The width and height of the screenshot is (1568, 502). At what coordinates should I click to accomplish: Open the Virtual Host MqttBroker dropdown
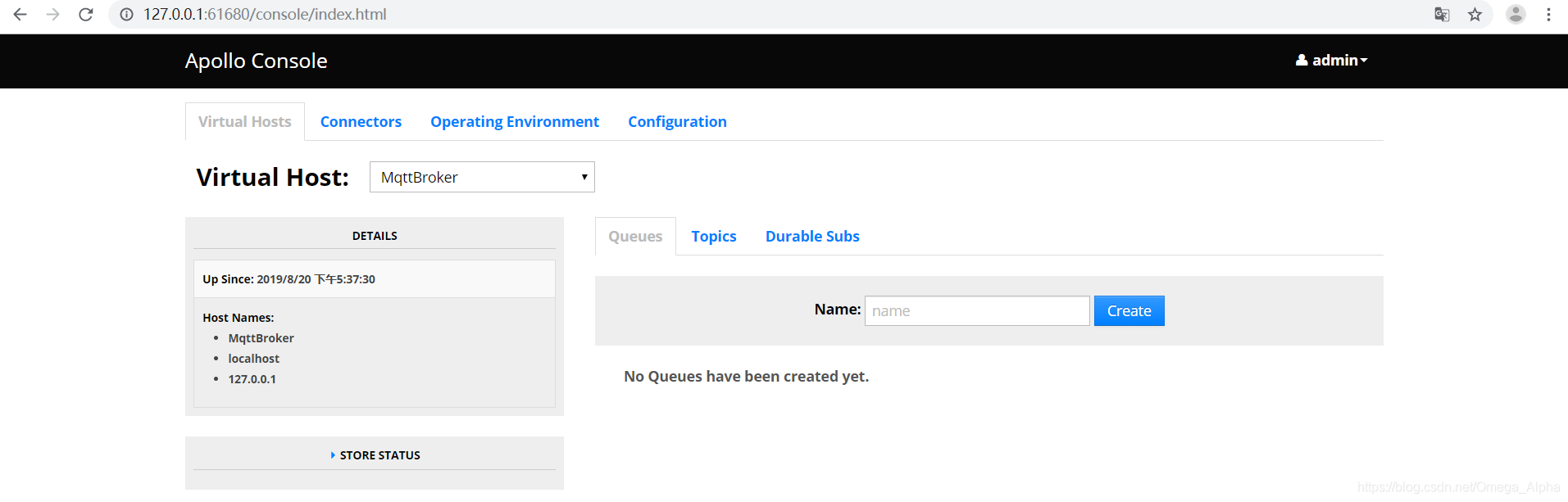pos(482,177)
